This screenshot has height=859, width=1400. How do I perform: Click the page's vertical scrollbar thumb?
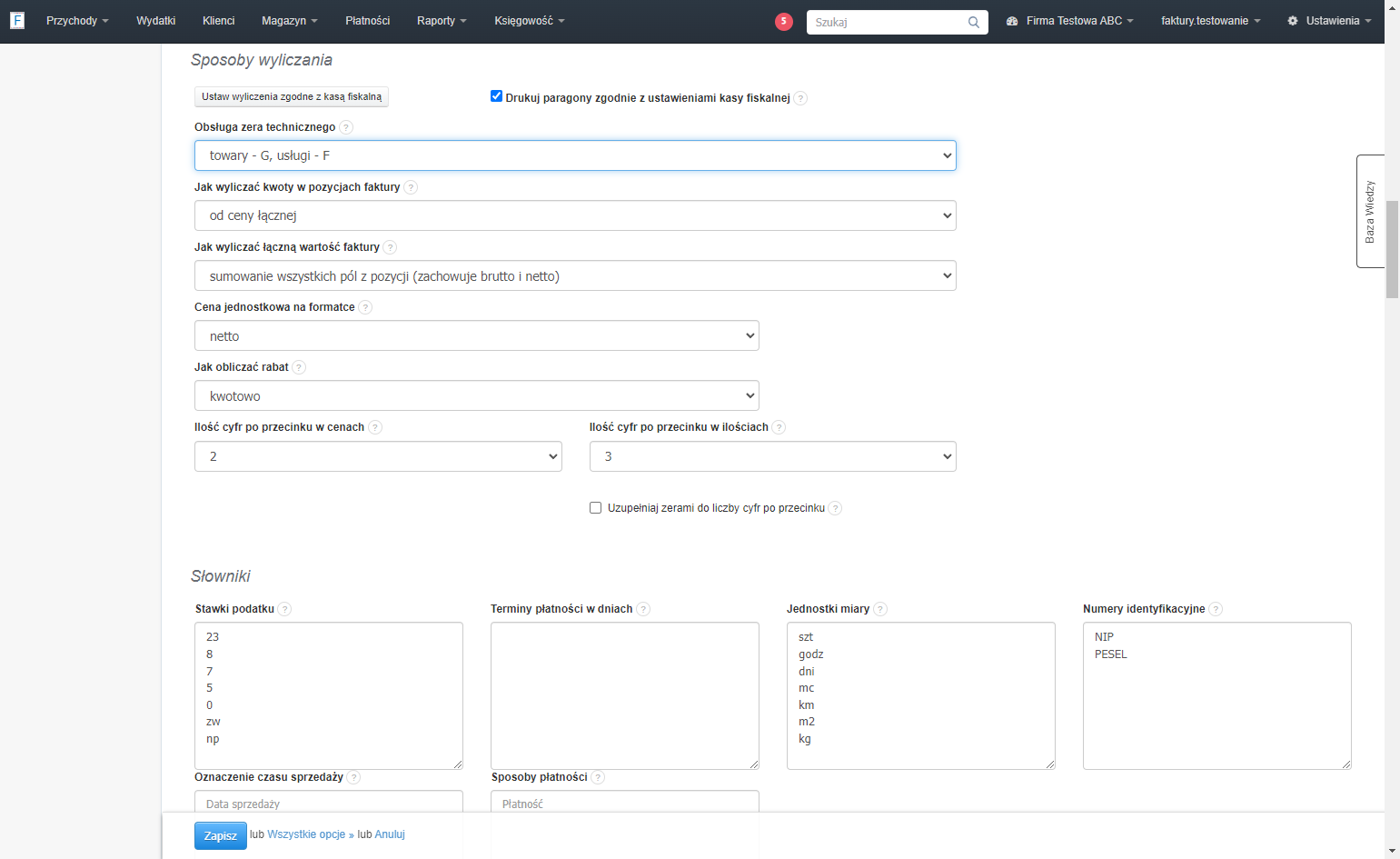(1392, 248)
